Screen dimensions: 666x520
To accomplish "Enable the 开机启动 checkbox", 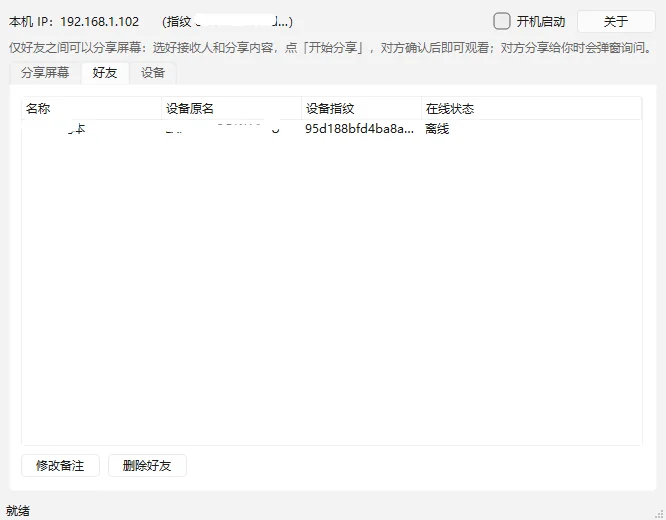I will pyautogui.click(x=502, y=21).
